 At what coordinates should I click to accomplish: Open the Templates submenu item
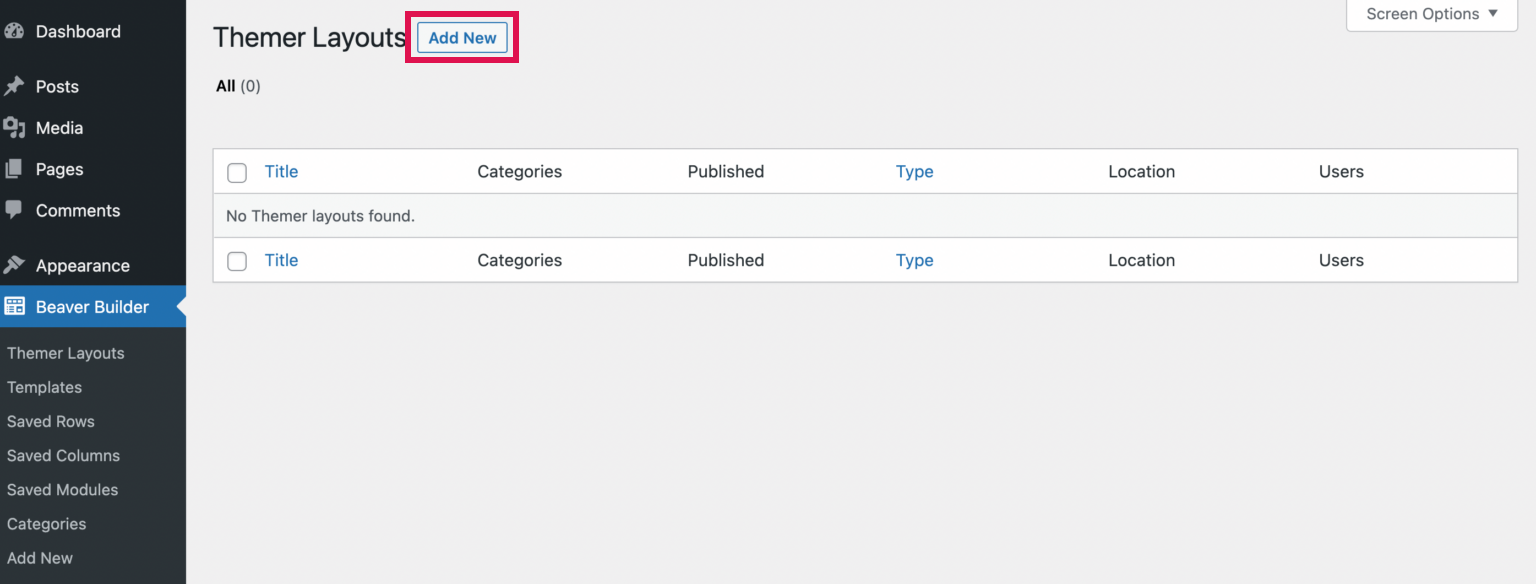point(44,387)
